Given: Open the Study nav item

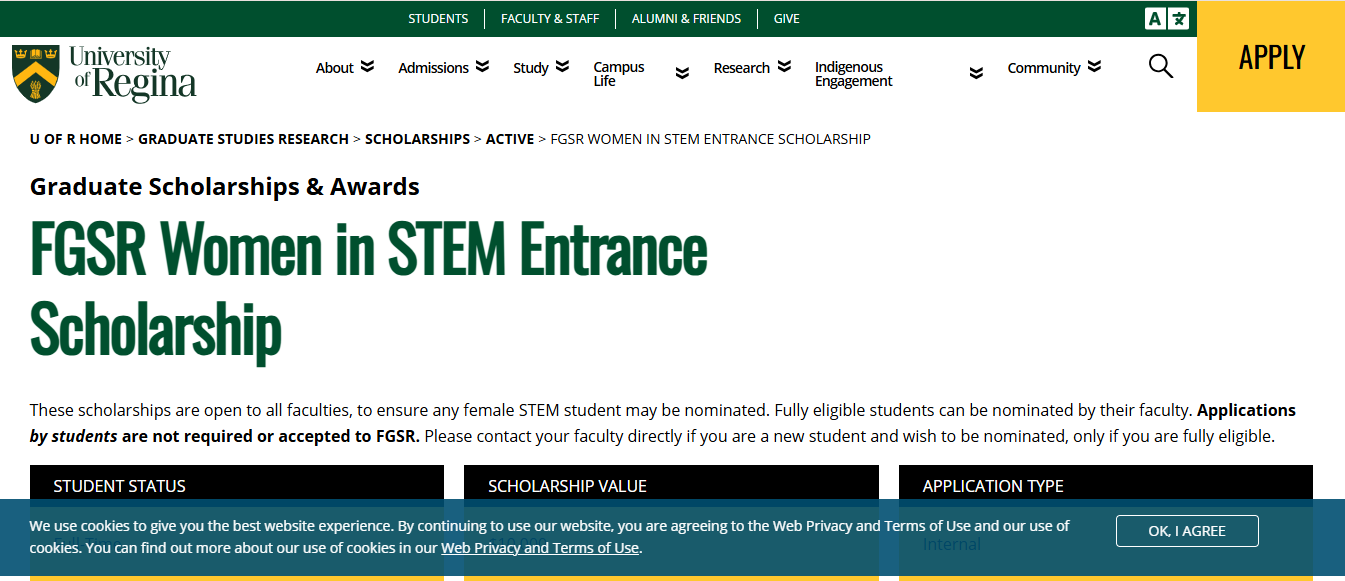Looking at the screenshot, I should point(531,68).
